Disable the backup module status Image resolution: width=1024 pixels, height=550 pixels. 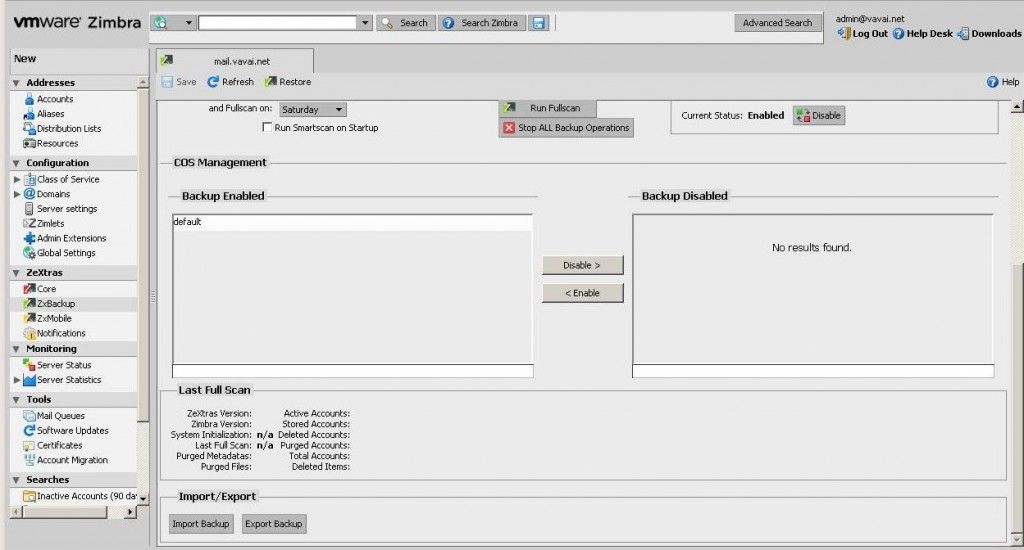pyautogui.click(x=819, y=116)
